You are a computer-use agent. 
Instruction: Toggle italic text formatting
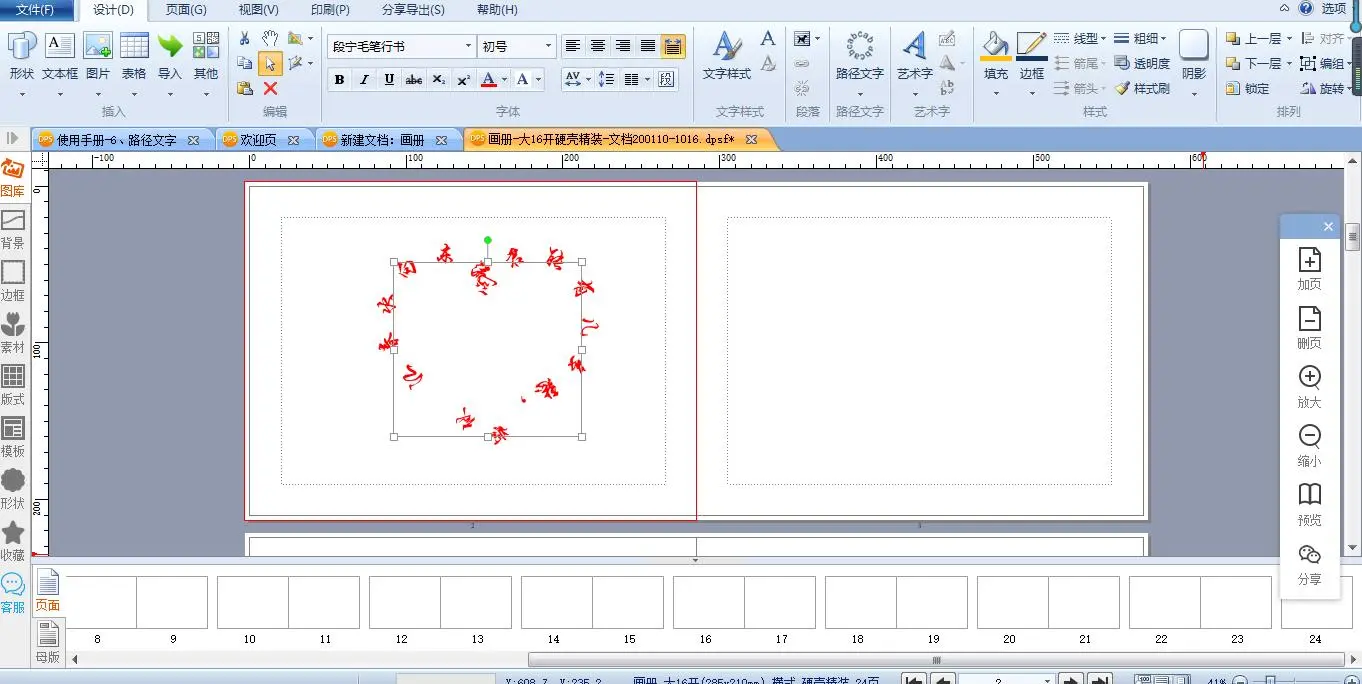tap(364, 80)
